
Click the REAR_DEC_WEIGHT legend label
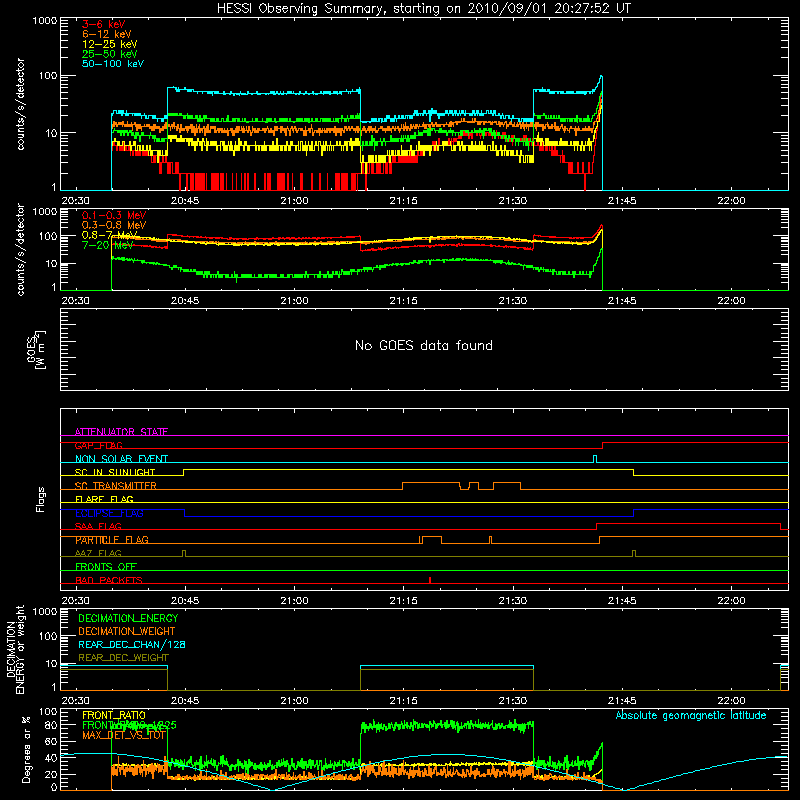click(123, 658)
